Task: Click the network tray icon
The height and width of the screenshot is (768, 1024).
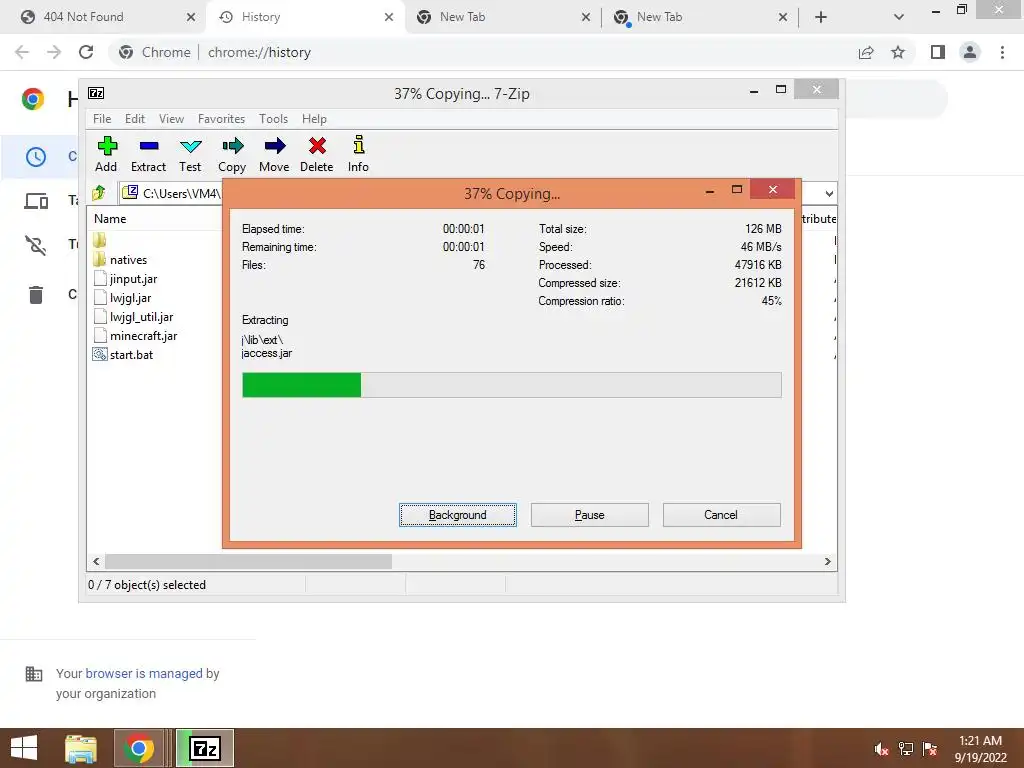Action: [906, 749]
